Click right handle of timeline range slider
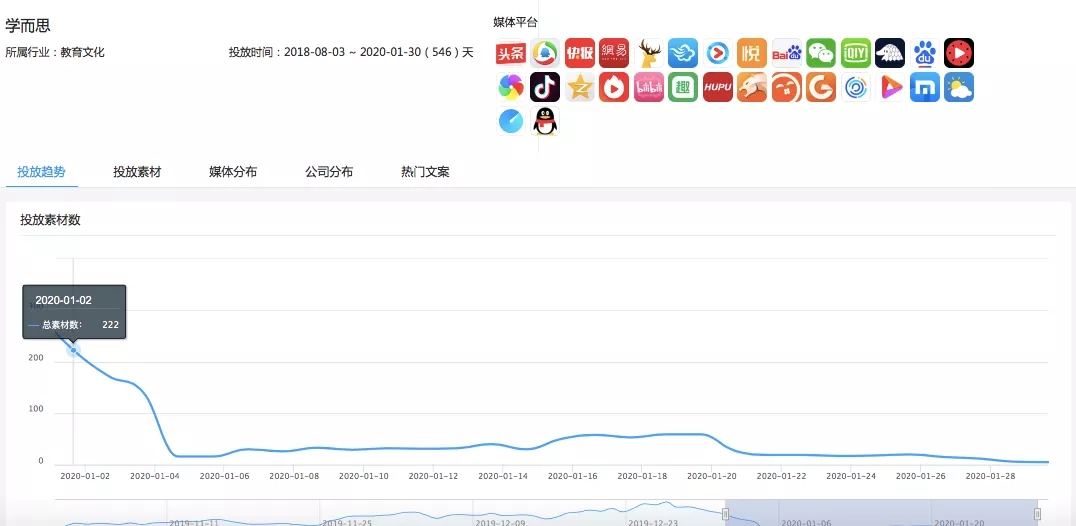 click(x=1039, y=513)
